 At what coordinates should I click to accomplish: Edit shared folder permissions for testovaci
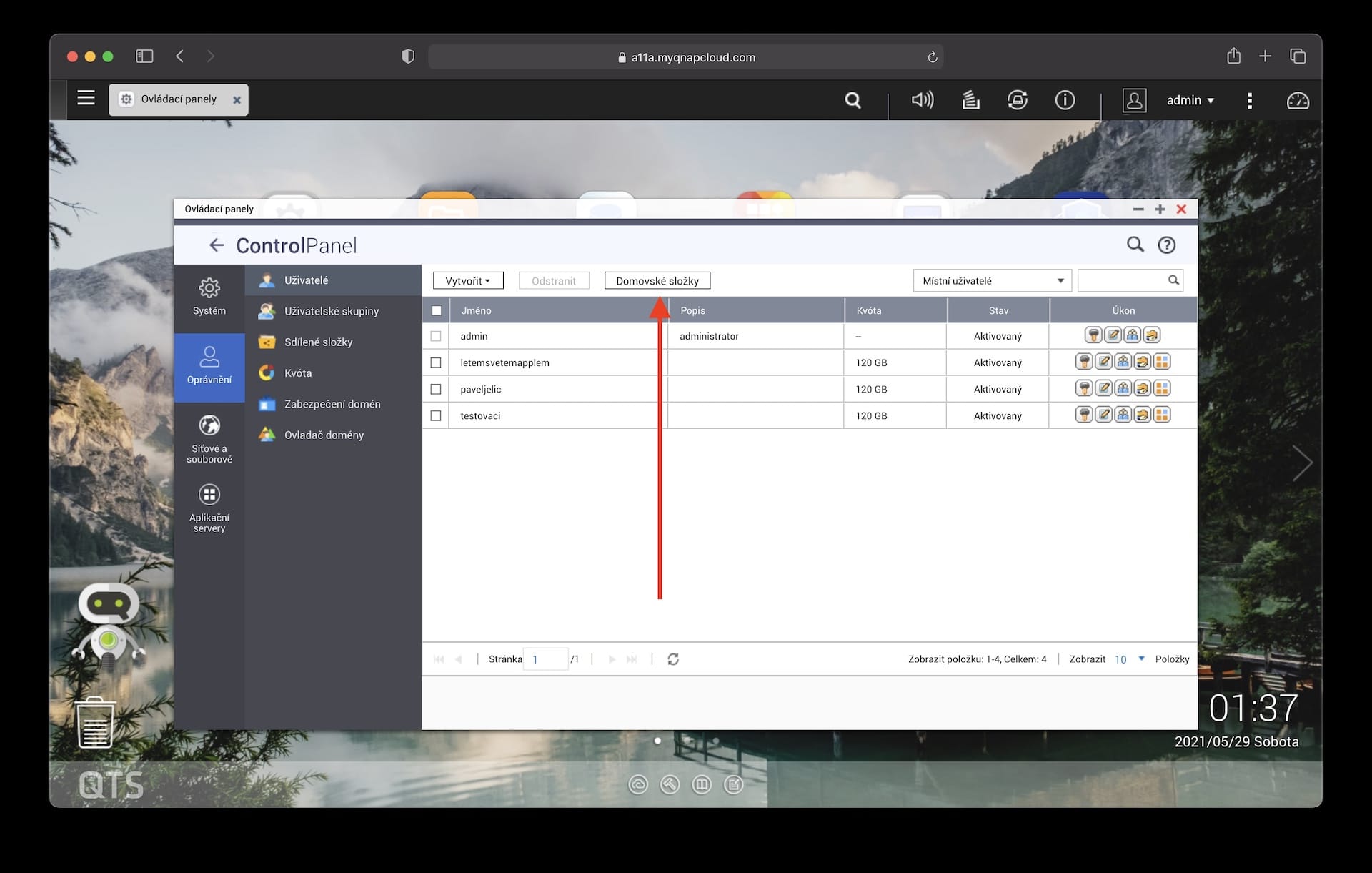[1142, 415]
